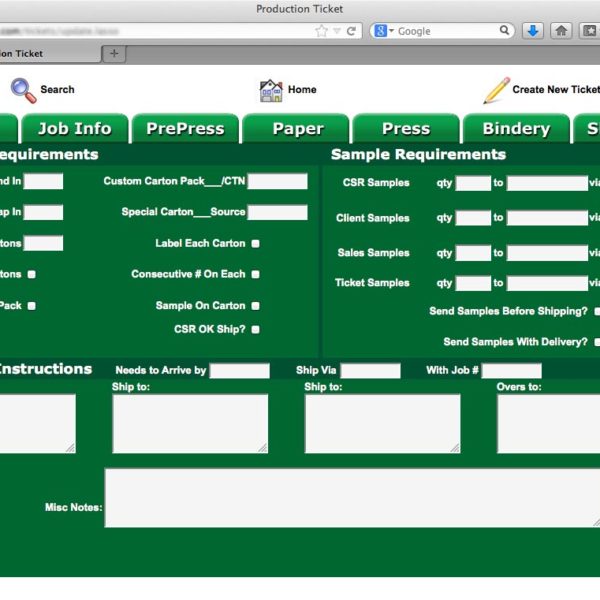Image resolution: width=600 pixels, height=600 pixels.
Task: Select the Job Info tab
Action: [x=74, y=129]
